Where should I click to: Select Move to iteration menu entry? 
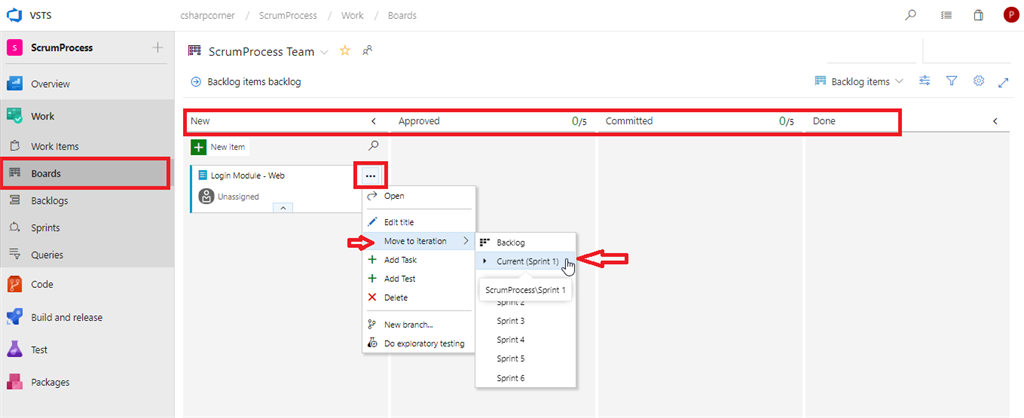pos(420,241)
